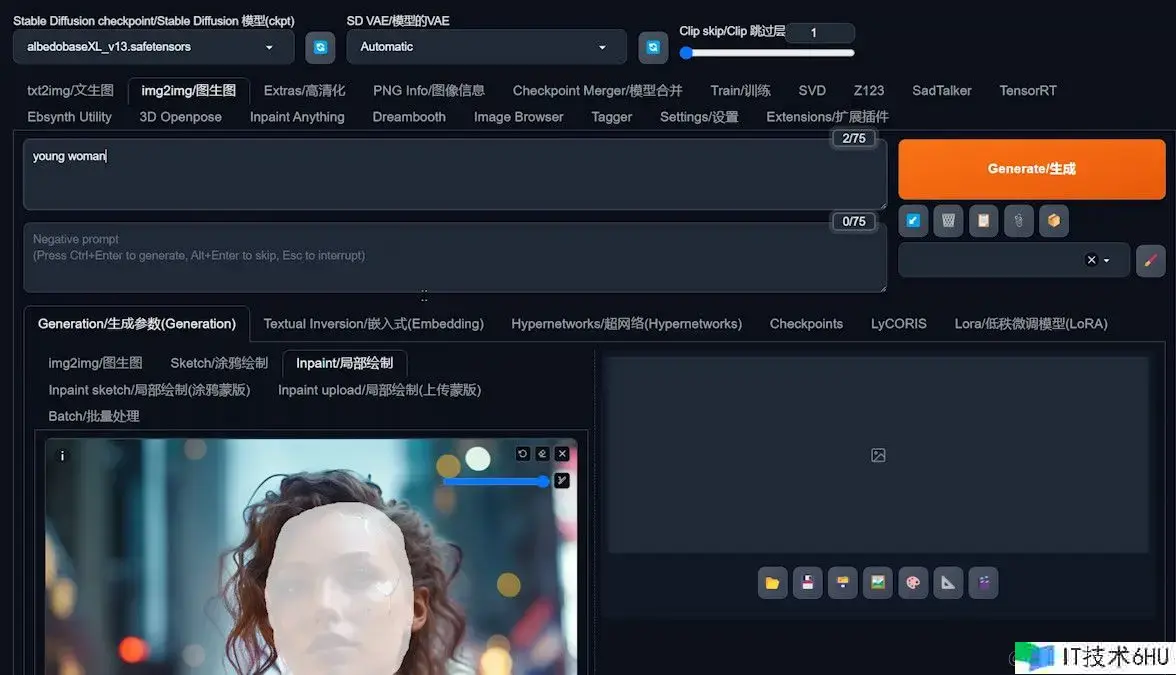Select the Inpaint sub-tab
Screen dimensions: 1176x675
(x=344, y=363)
